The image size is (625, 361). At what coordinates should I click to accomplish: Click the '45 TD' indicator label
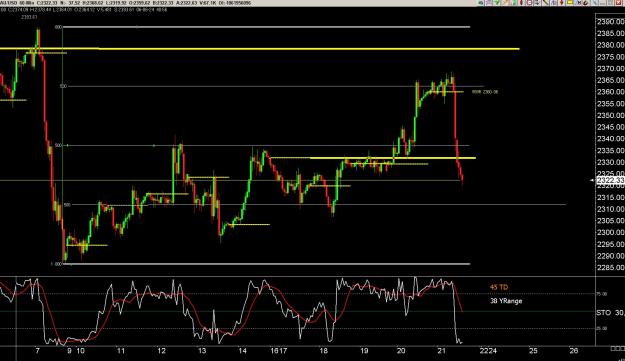[499, 287]
